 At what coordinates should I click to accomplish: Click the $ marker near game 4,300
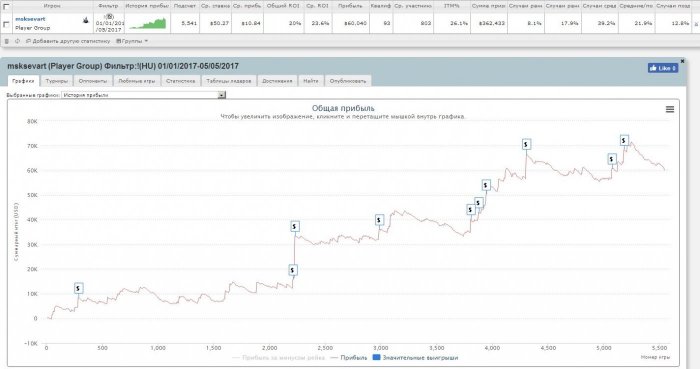(526, 144)
